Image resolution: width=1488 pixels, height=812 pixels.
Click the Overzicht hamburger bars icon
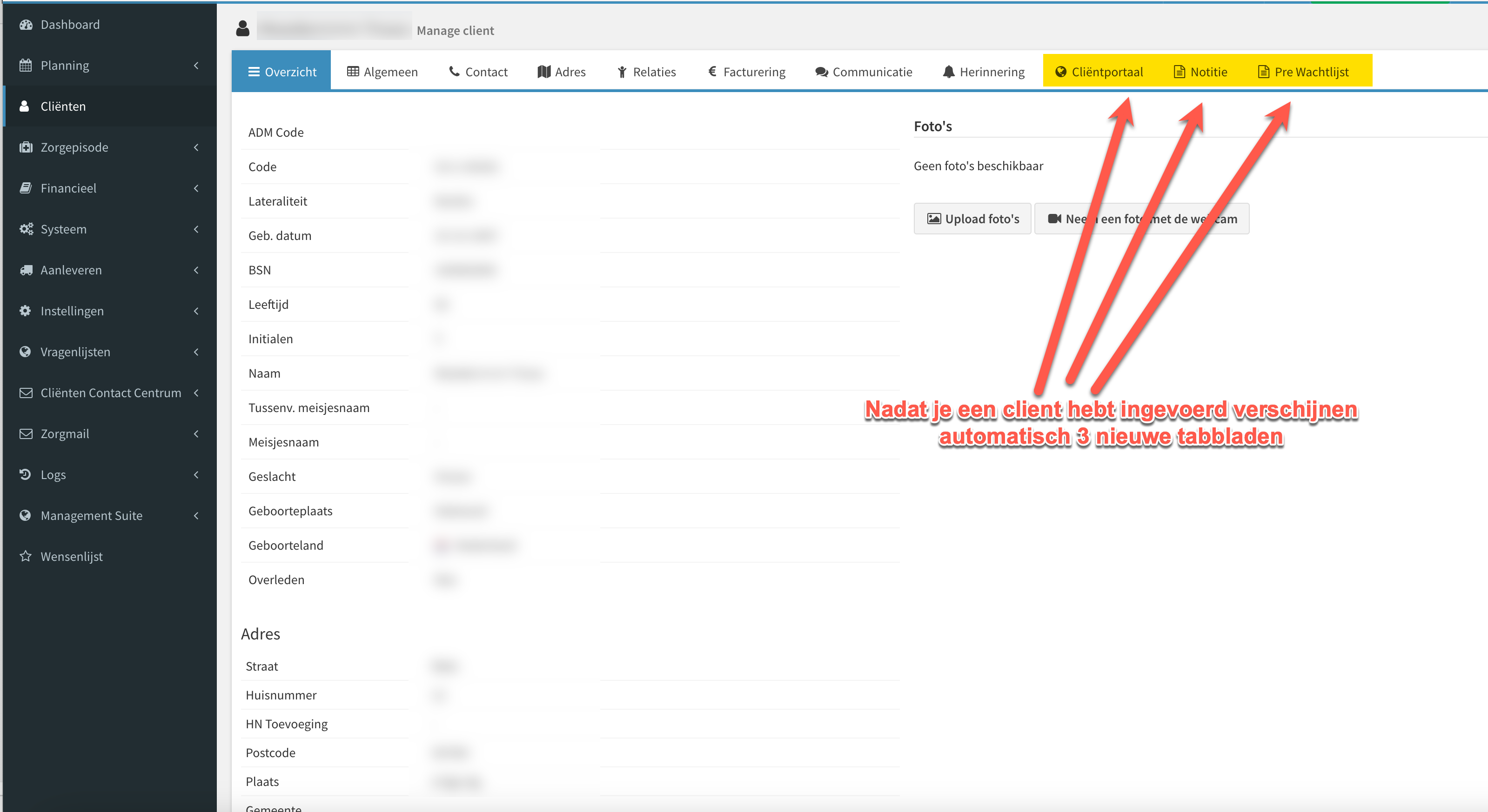254,72
